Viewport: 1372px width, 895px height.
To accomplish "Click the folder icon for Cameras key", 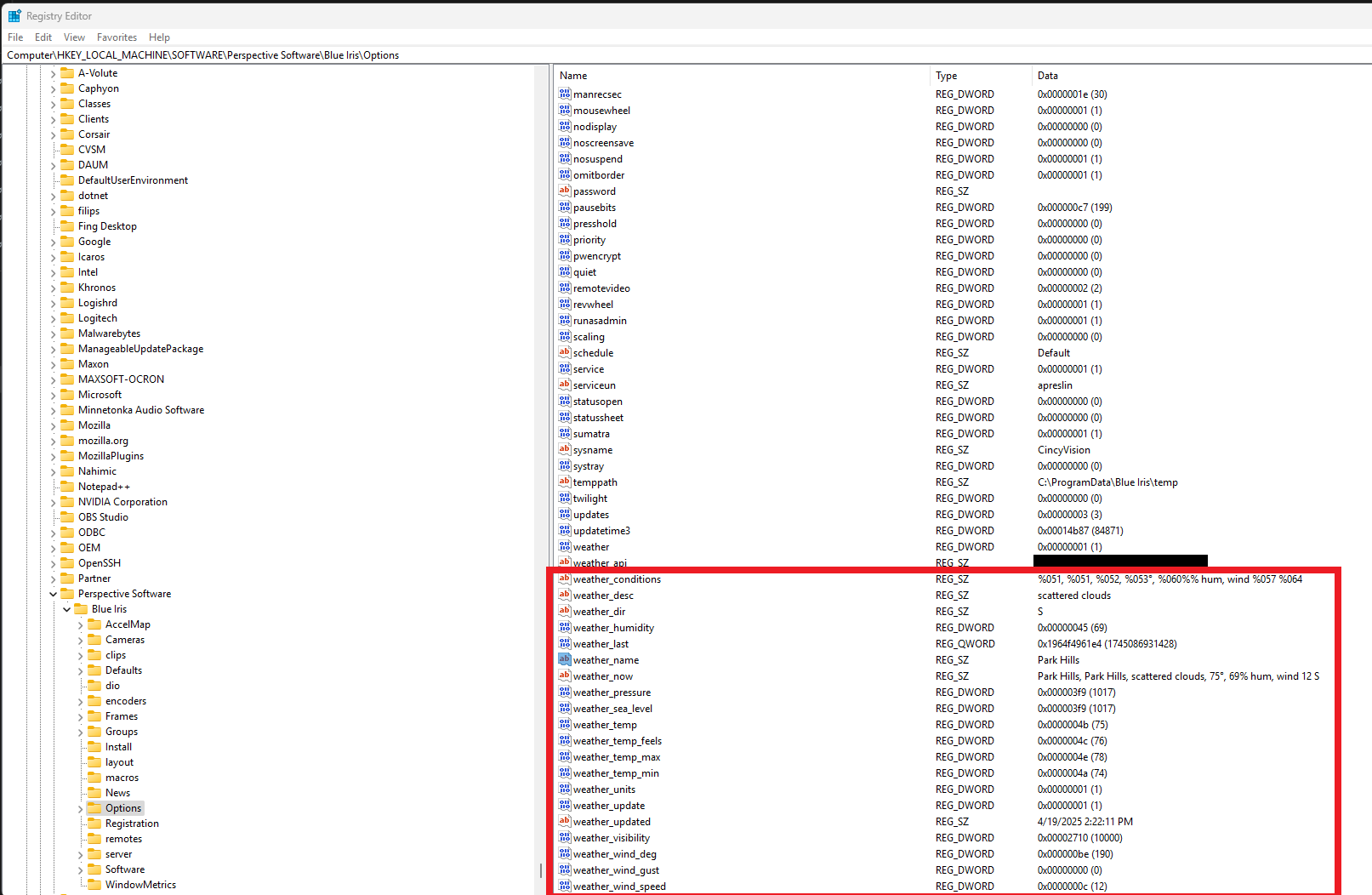I will (x=95, y=640).
